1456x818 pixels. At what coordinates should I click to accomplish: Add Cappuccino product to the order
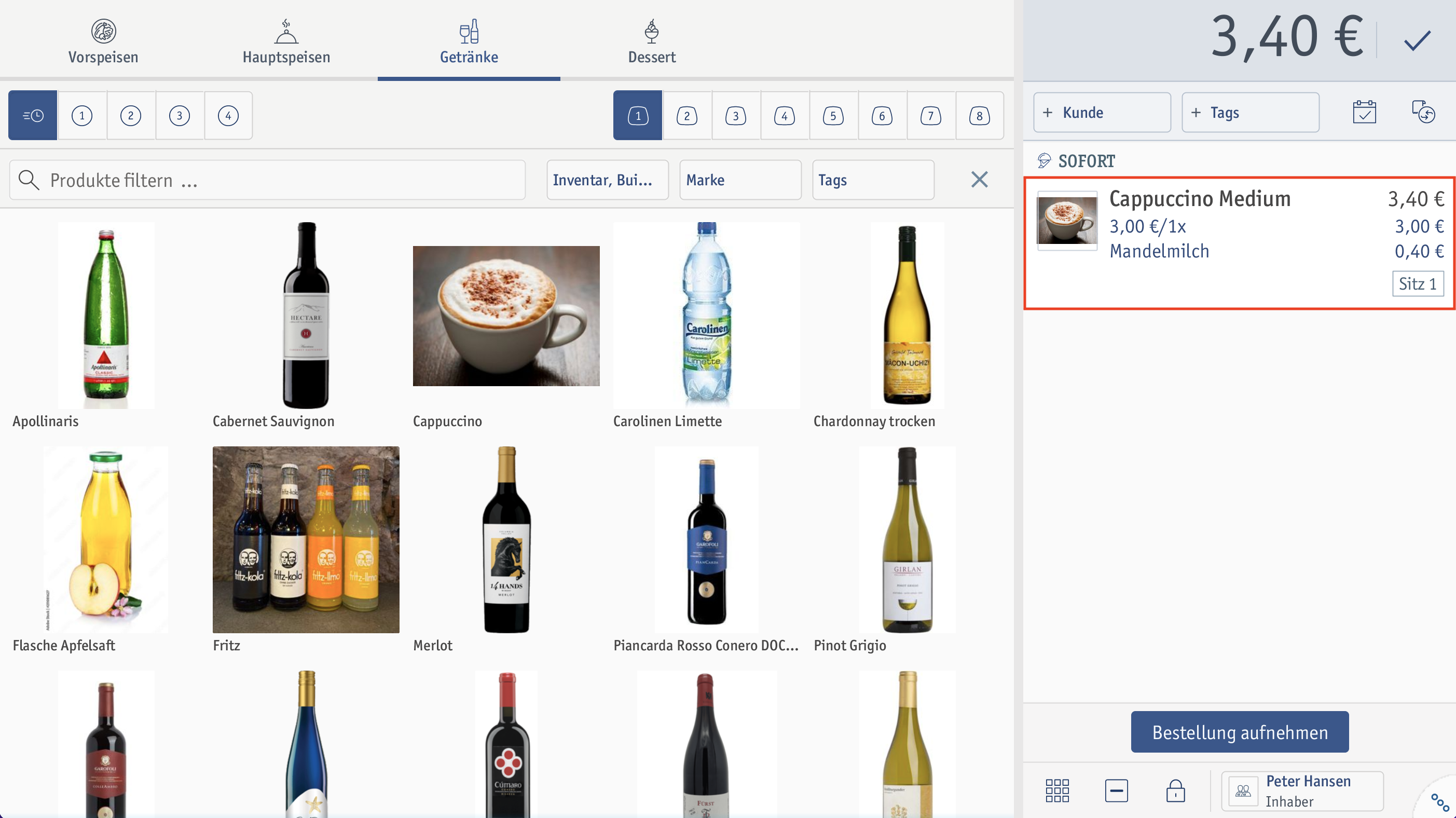pos(506,325)
